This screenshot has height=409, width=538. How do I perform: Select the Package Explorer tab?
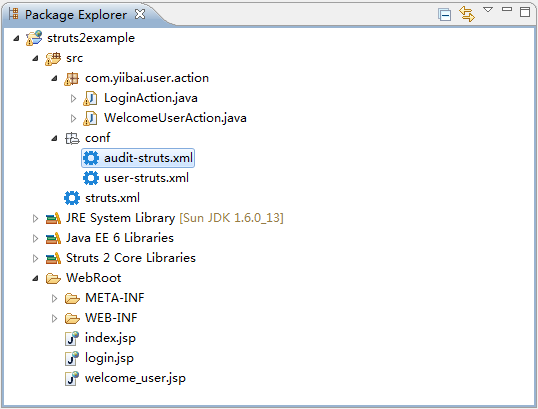[x=76, y=15]
